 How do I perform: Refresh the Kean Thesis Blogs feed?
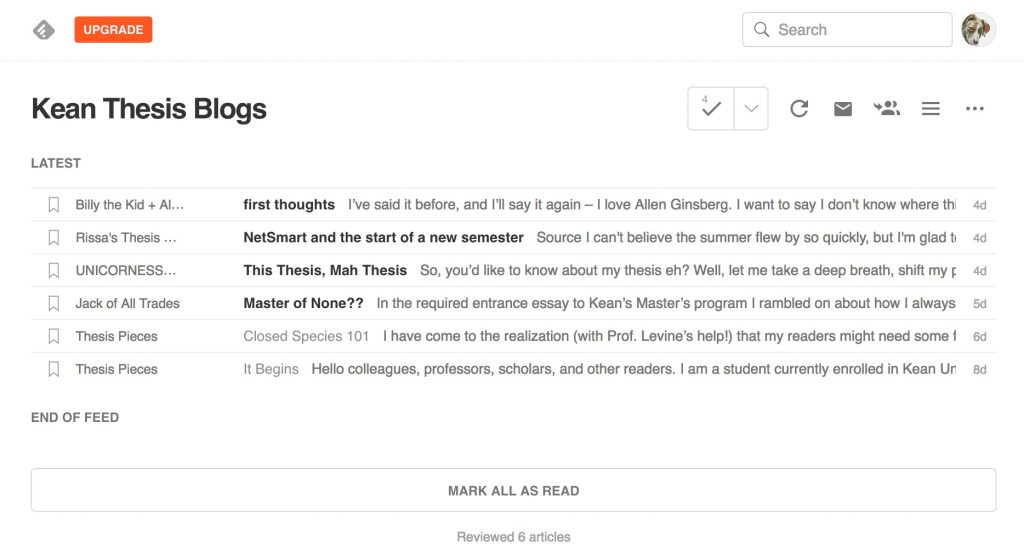(799, 109)
